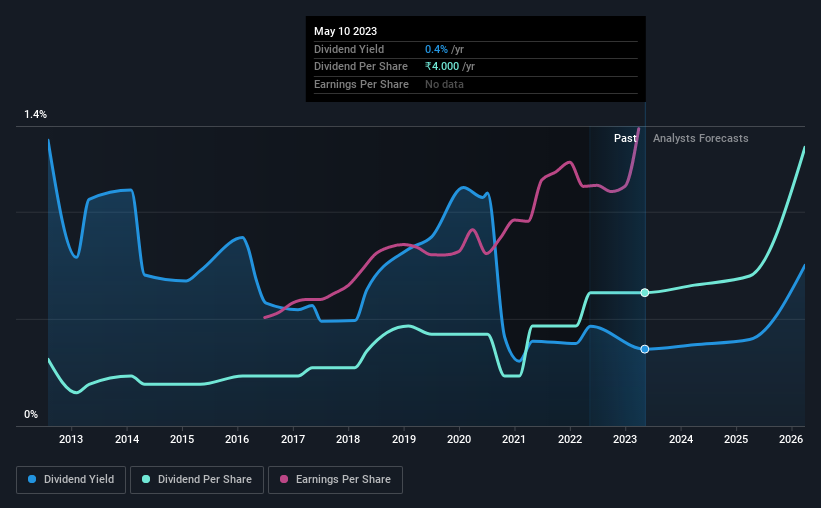Click the 2025 x-axis label
821x508 pixels.
[736, 439]
